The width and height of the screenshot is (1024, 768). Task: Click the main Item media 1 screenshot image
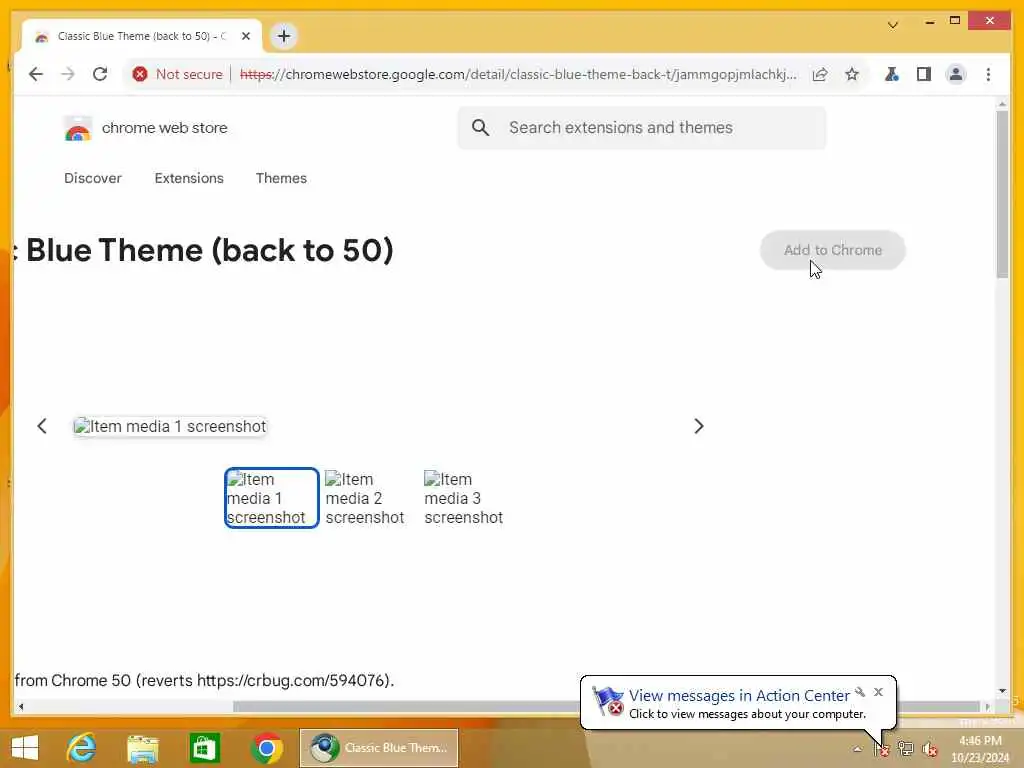coord(170,426)
